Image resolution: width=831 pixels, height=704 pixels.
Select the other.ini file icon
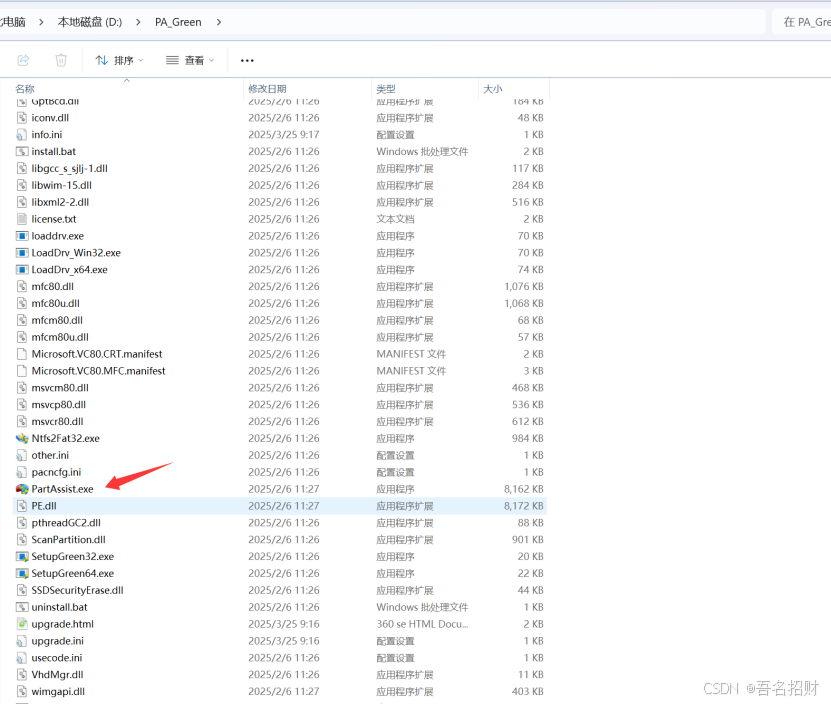point(22,455)
